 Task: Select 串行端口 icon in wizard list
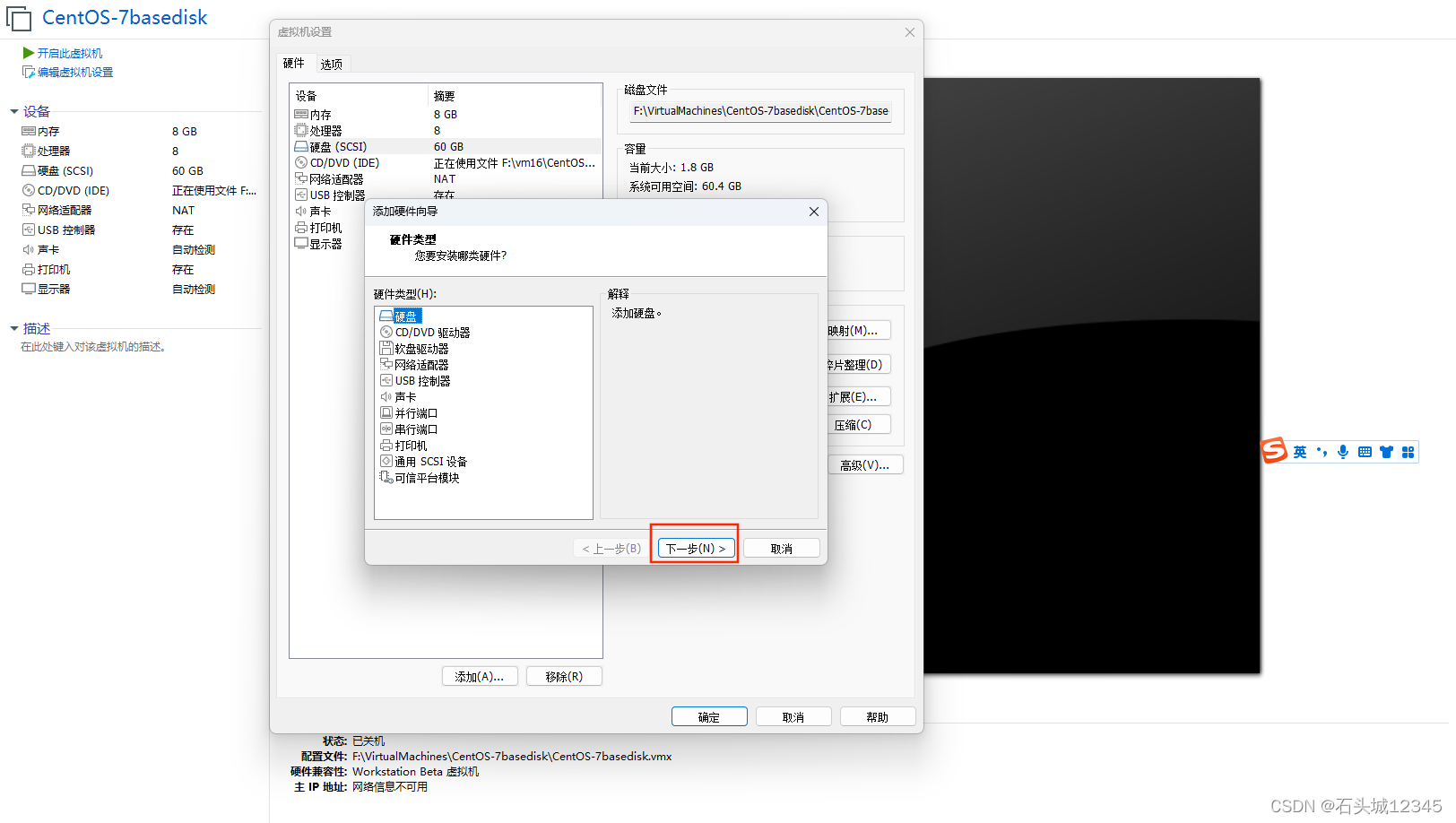point(386,429)
